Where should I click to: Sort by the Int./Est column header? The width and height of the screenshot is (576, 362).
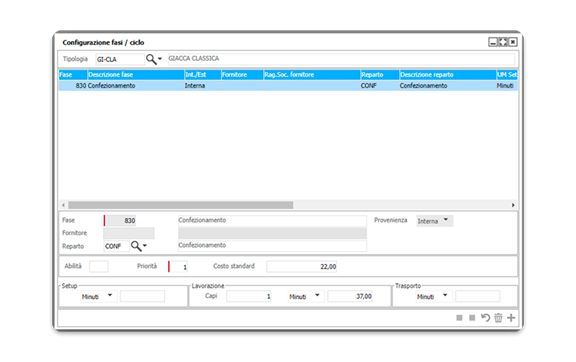coord(203,75)
